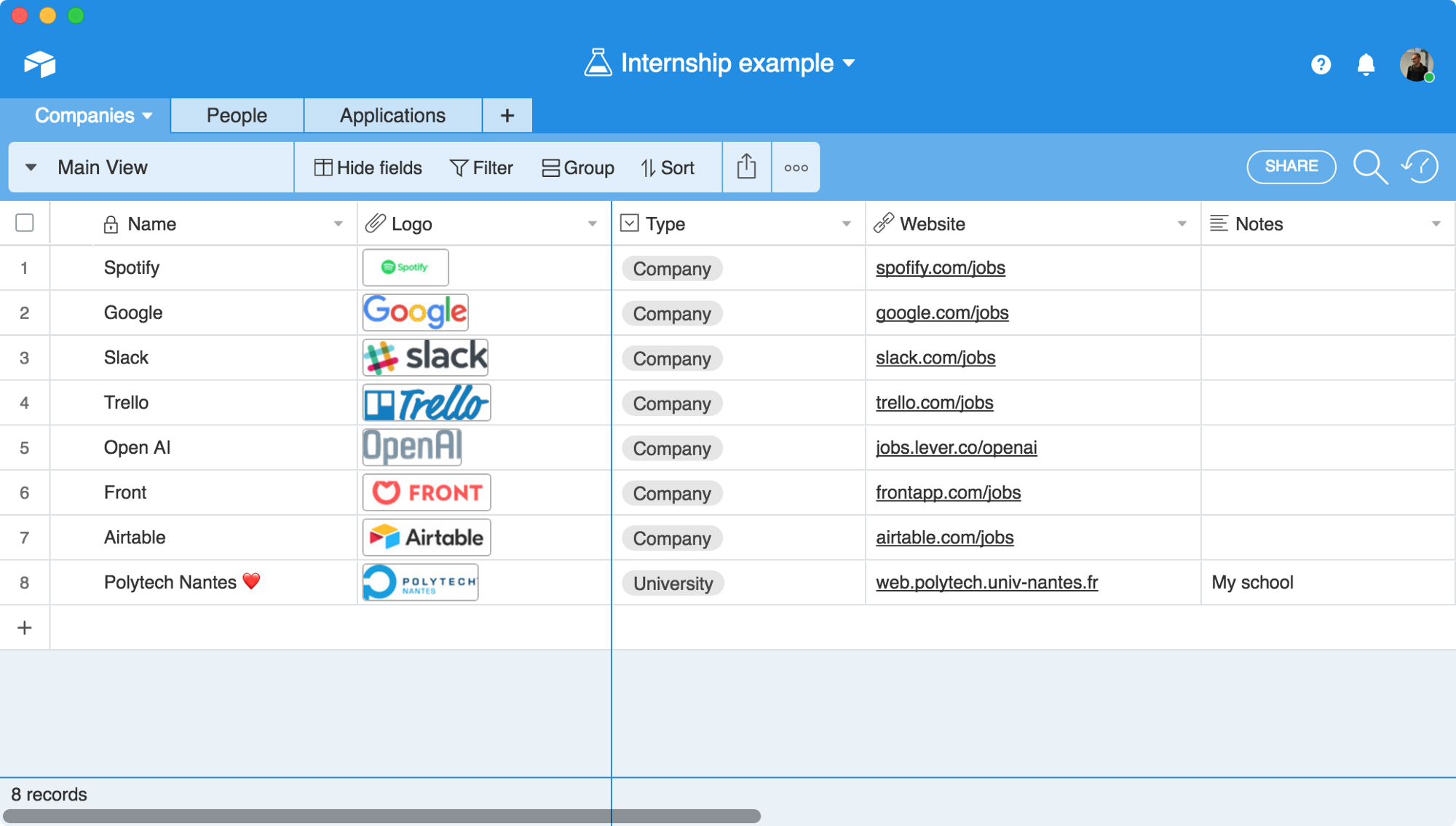The width and height of the screenshot is (1456, 826).
Task: Open the user profile avatar
Action: (1416, 65)
